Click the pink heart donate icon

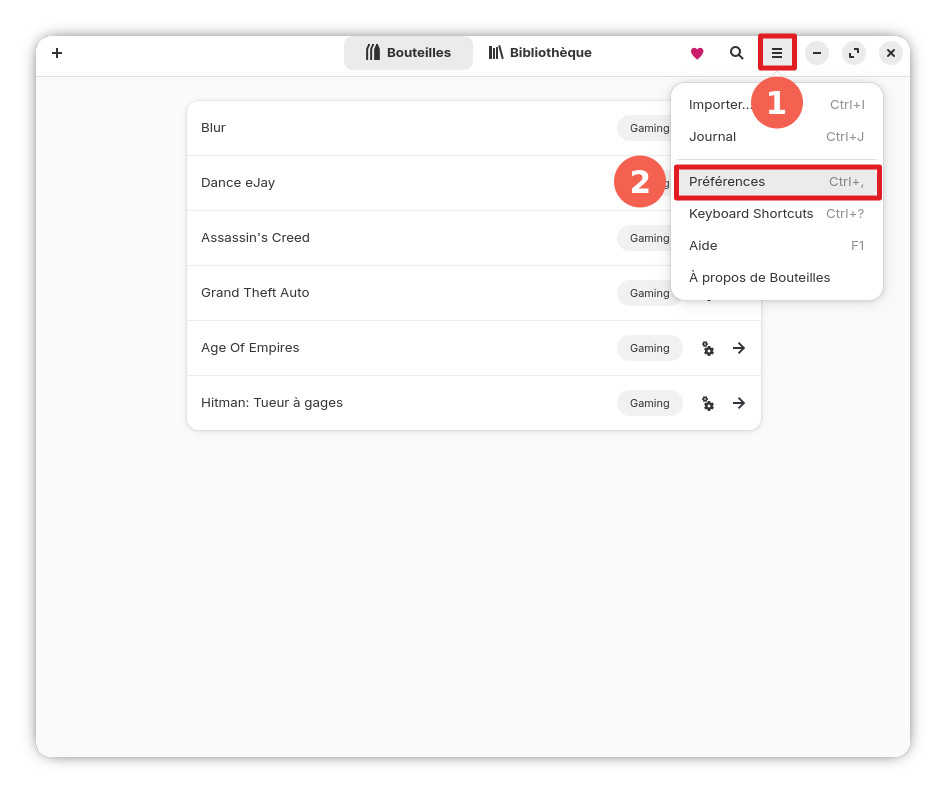(697, 53)
